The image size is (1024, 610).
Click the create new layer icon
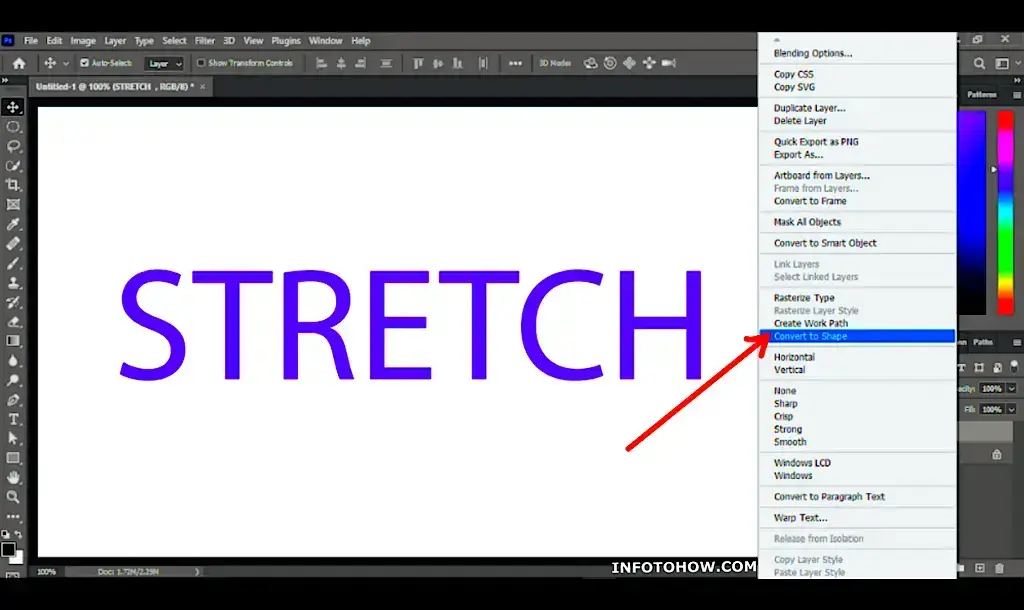(x=980, y=568)
